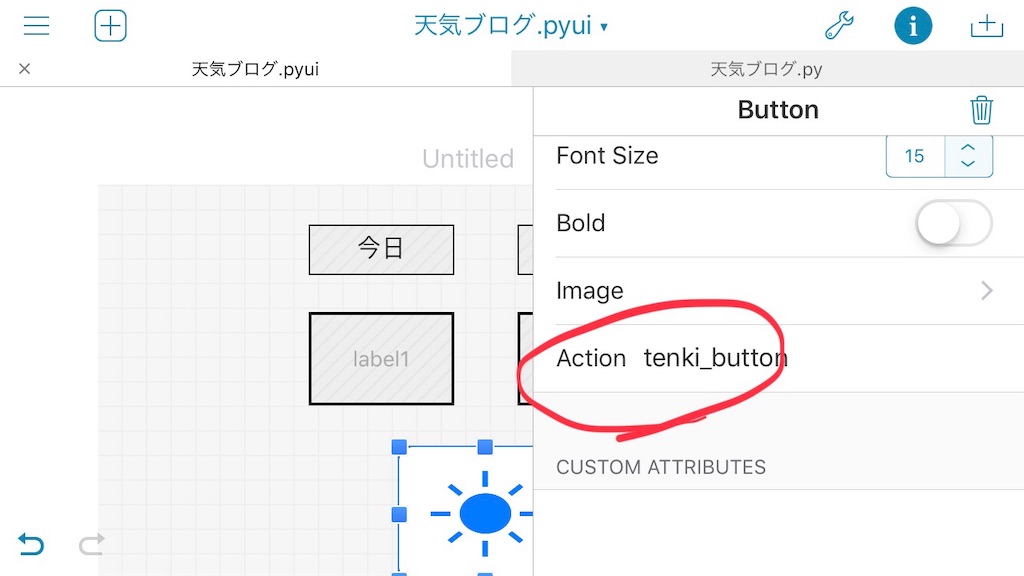Screen dimensions: 1024x576
Task: Edit the Action field tenki_button
Action: [716, 358]
